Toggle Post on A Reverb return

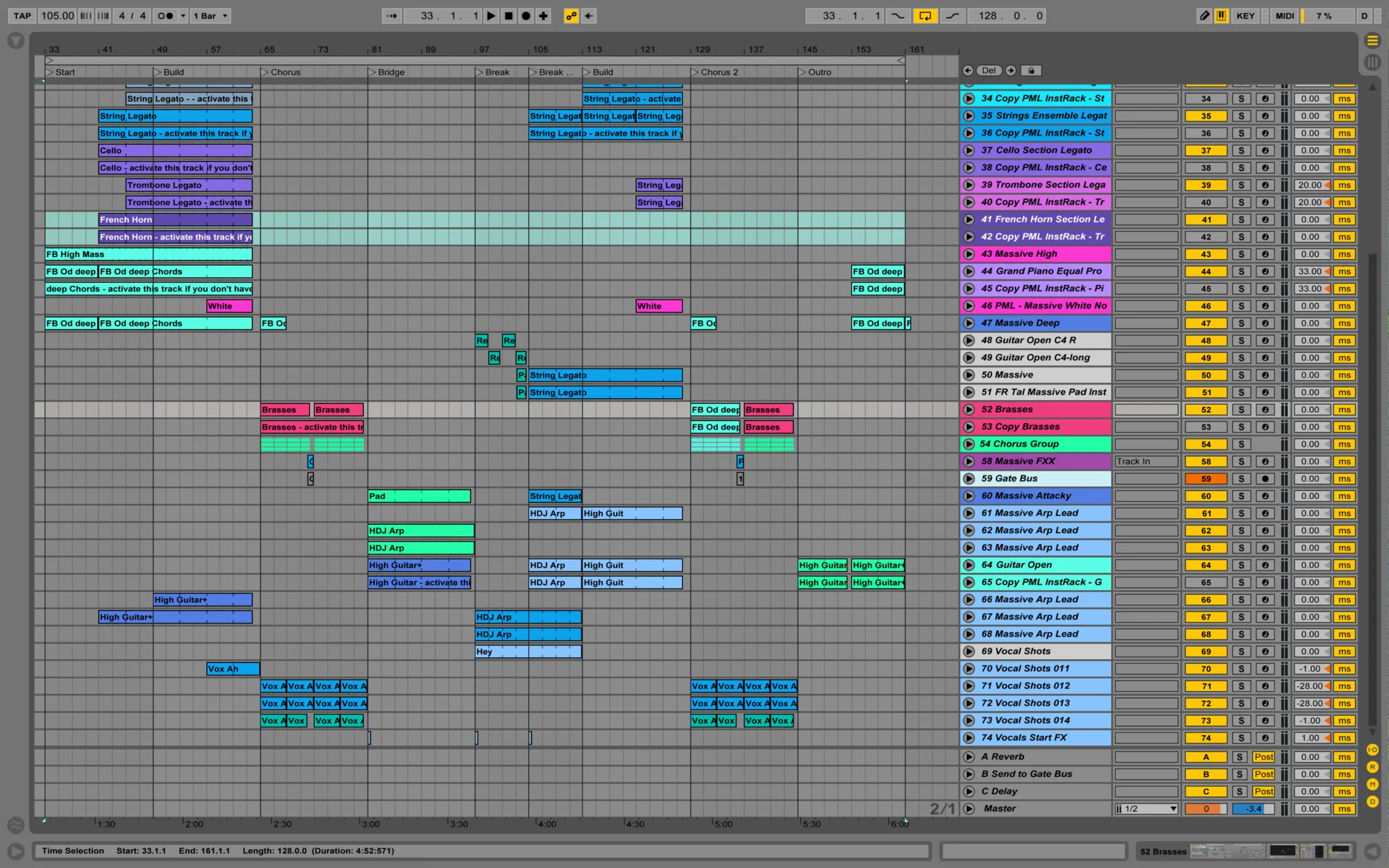coord(1264,757)
